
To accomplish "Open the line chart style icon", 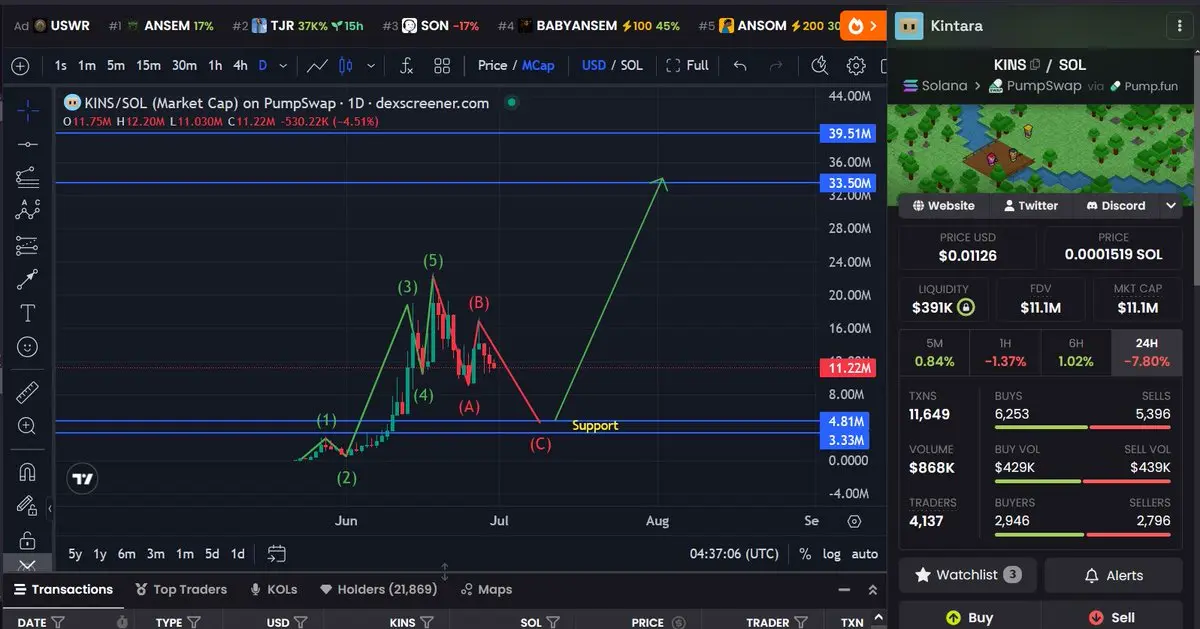I will (317, 66).
